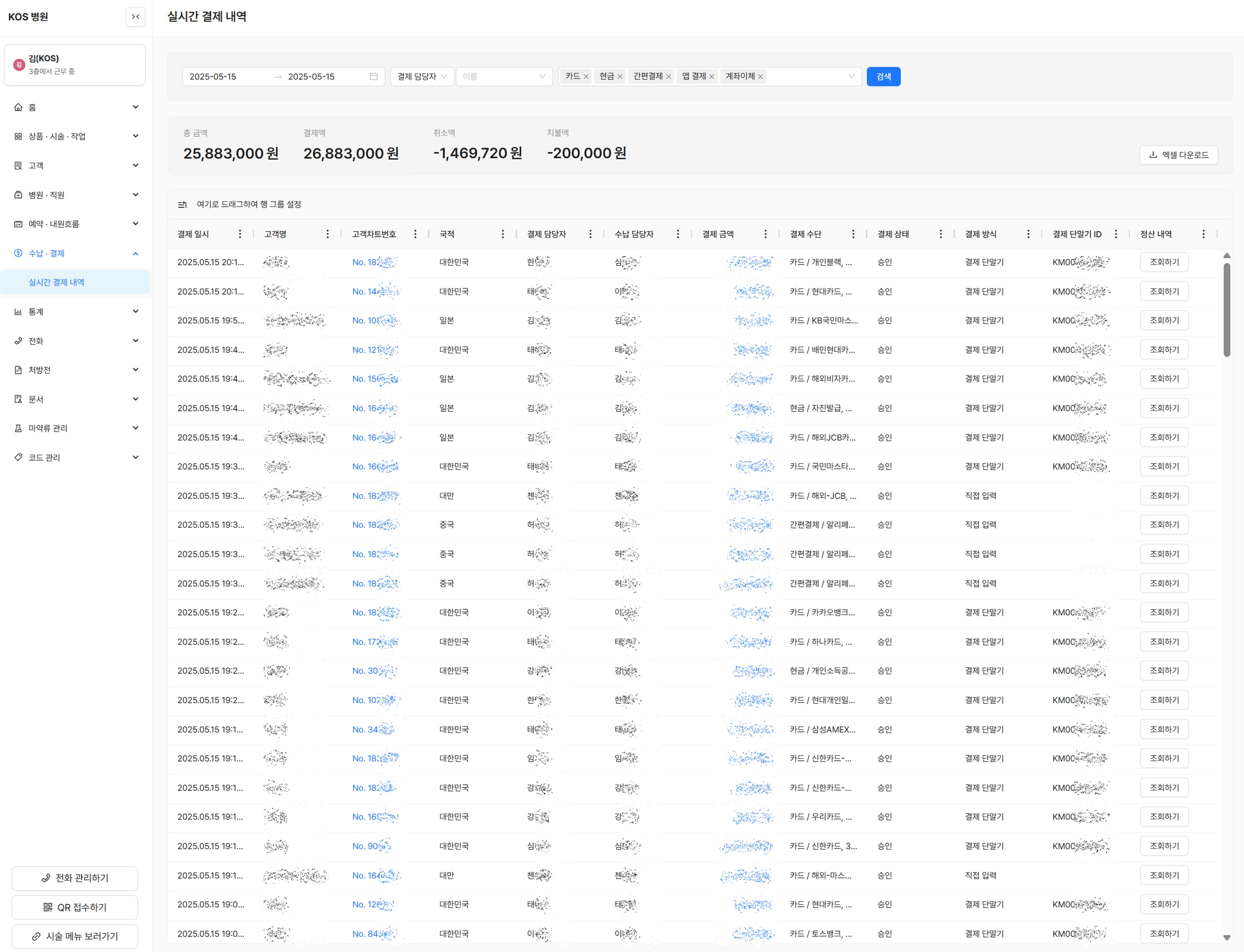Screen dimensions: 1244x952
Task: Click the blue 검색 search button
Action: pyautogui.click(x=883, y=77)
